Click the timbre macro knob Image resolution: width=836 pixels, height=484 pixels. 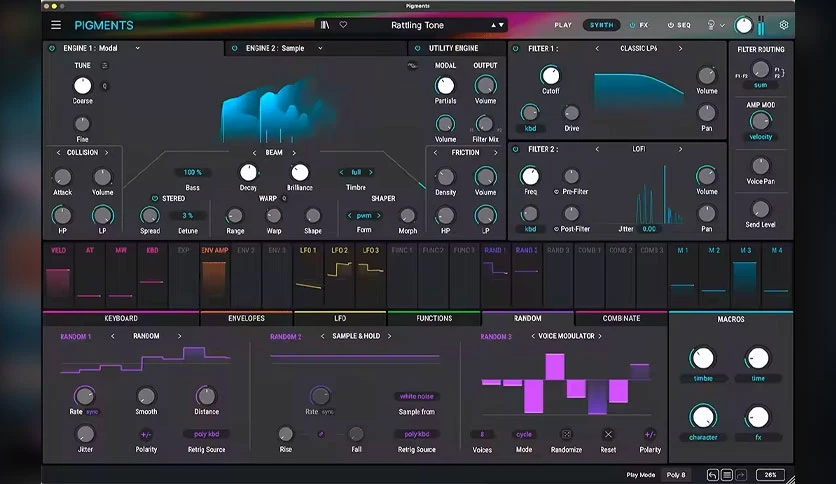[x=703, y=358]
